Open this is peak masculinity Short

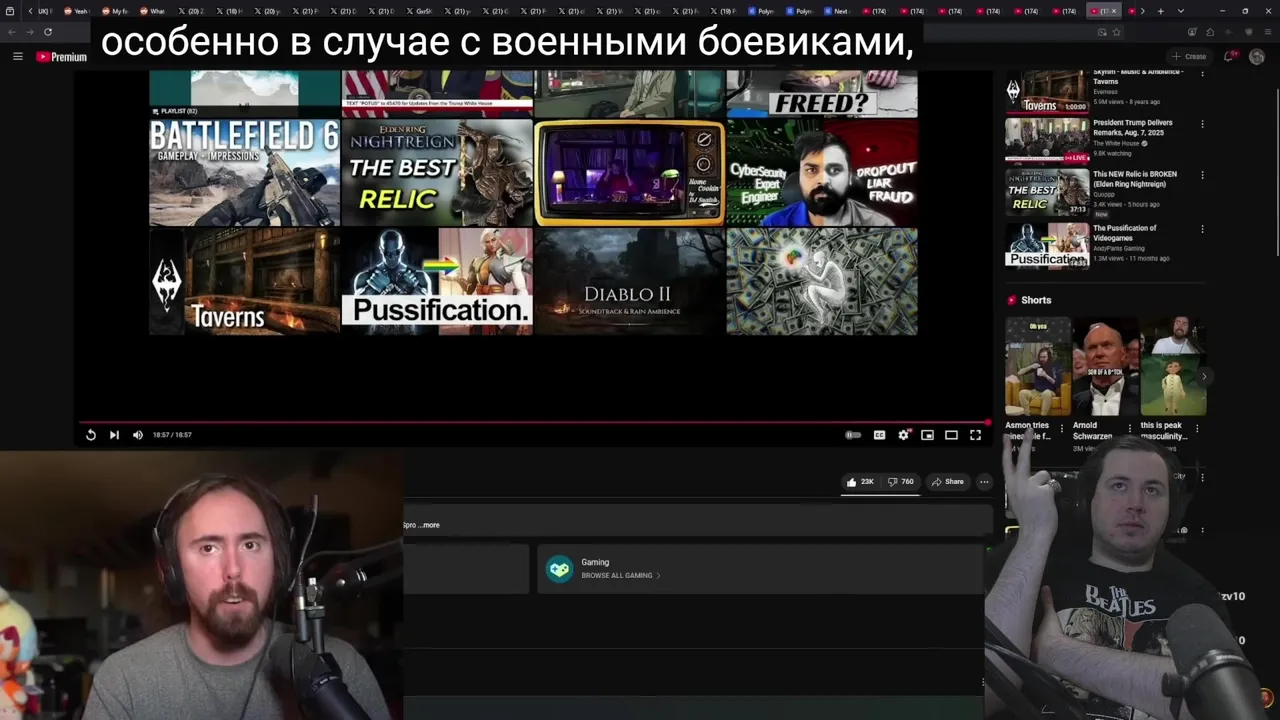click(x=1173, y=367)
